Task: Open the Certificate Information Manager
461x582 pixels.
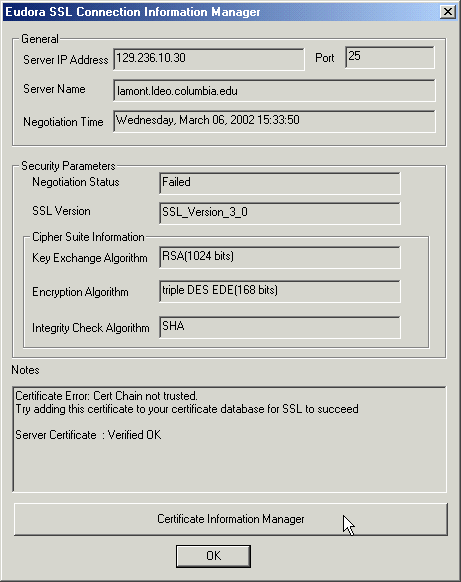Action: point(230,519)
